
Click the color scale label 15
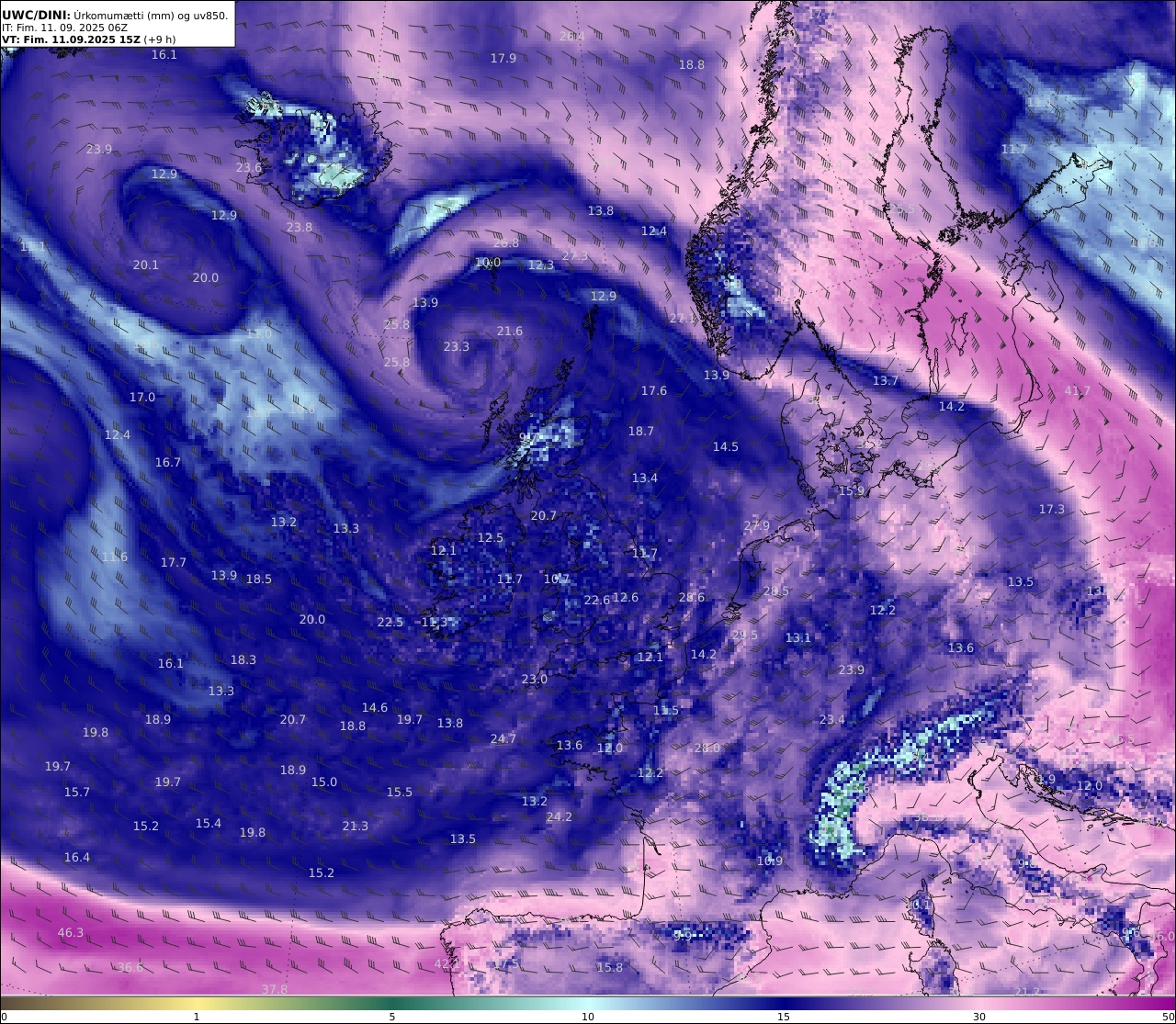[784, 1017]
